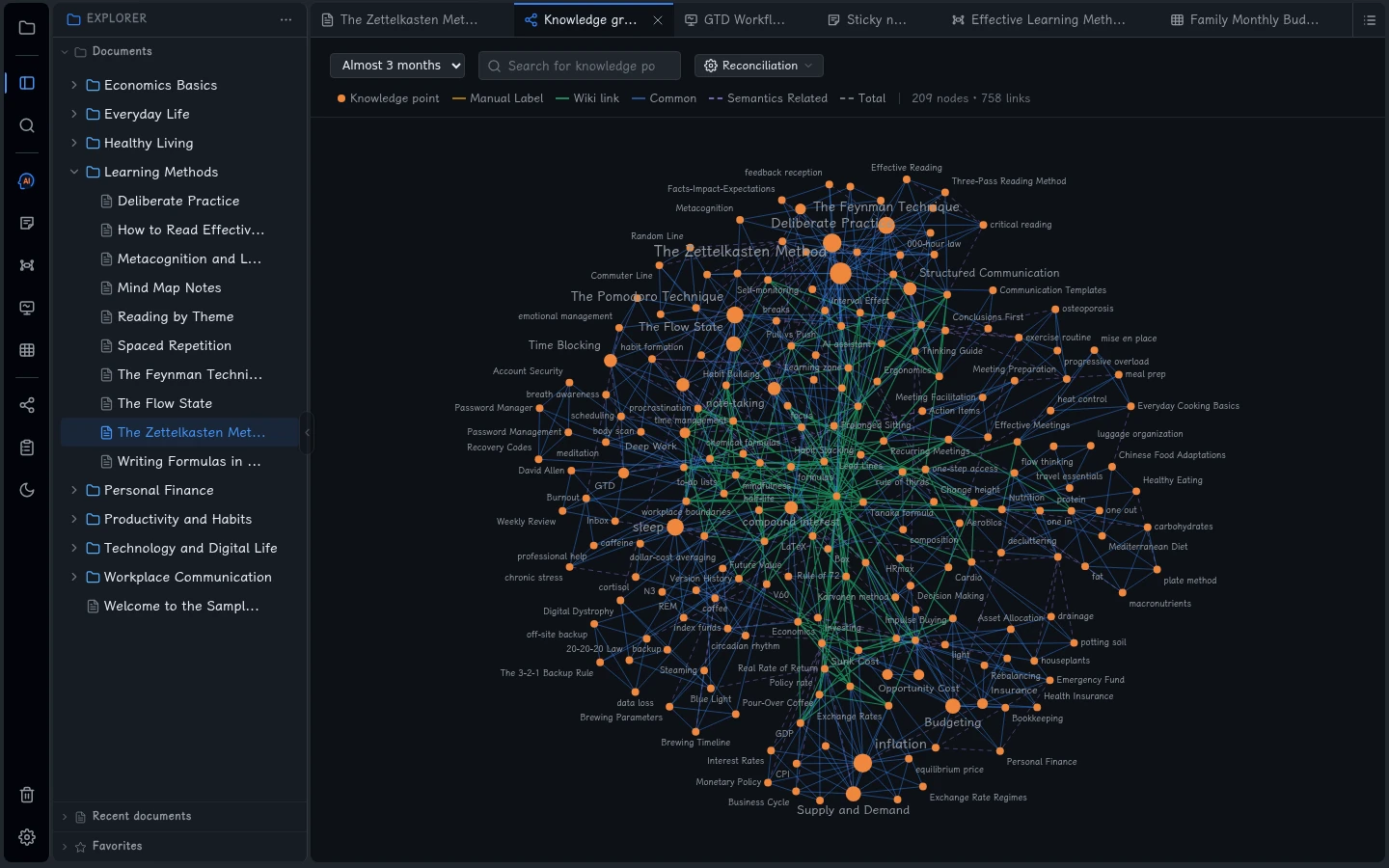Toggle the sidebar panel layout icon
The height and width of the screenshot is (868, 1389).
[27, 83]
